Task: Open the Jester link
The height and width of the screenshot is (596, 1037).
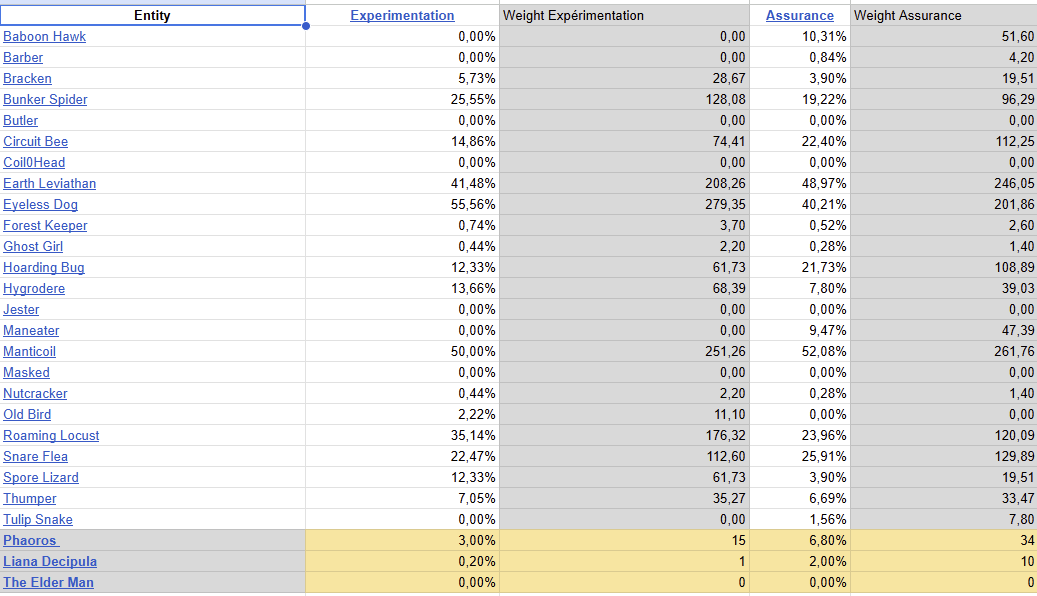Action: tap(21, 310)
